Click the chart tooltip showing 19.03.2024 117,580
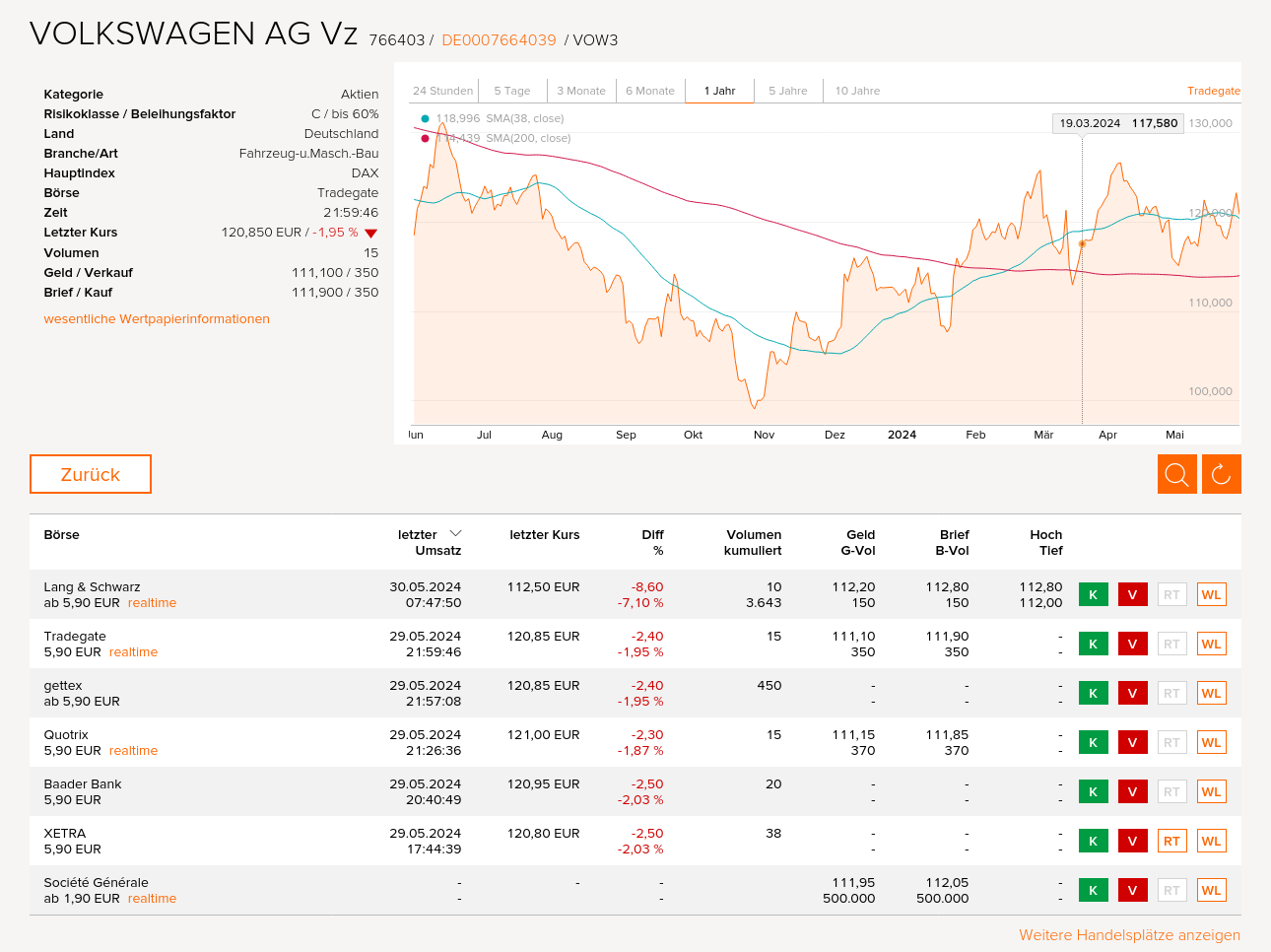The image size is (1271, 952). (1117, 123)
